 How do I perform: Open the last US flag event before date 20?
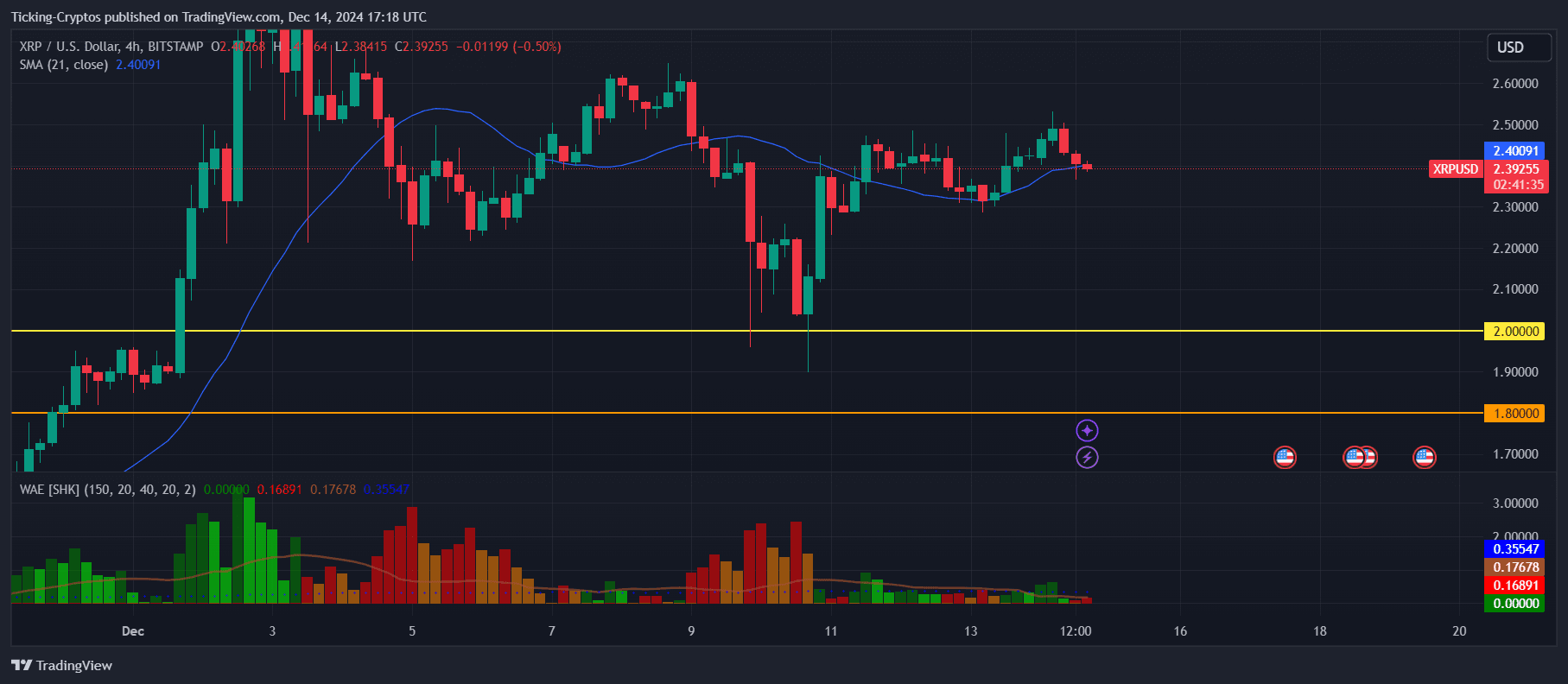[1424, 457]
